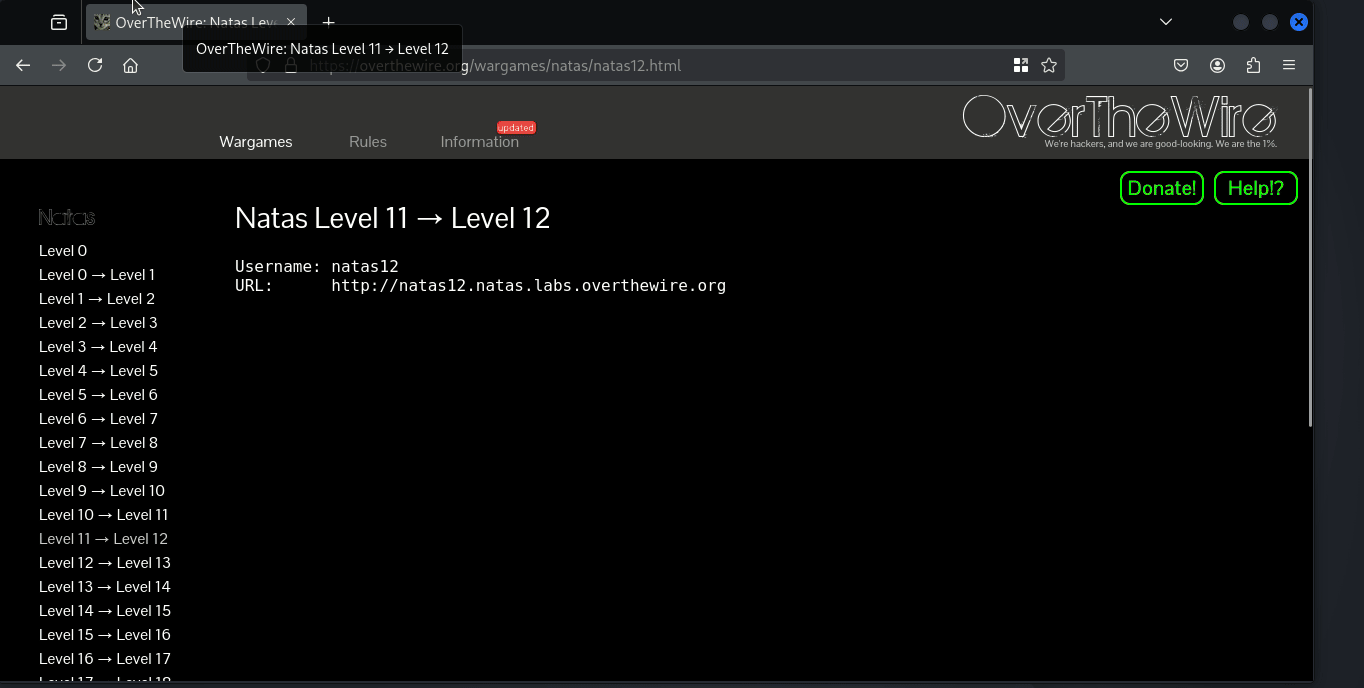Click the natas12.natas.labs.overthewire.org URL text
Image resolution: width=1364 pixels, height=688 pixels.
pos(528,286)
